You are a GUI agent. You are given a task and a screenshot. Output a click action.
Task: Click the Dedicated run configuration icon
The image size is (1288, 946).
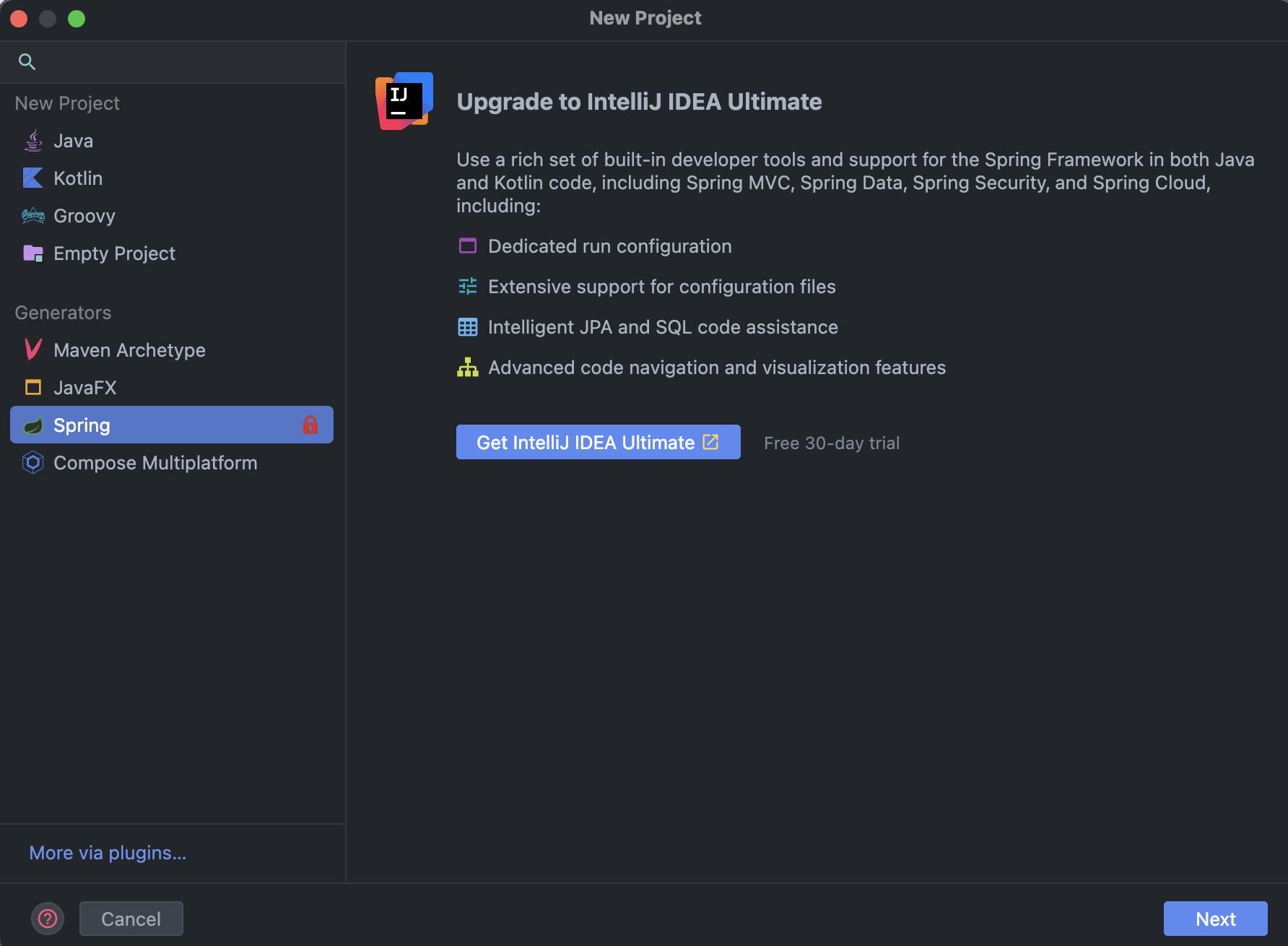pyautogui.click(x=468, y=246)
